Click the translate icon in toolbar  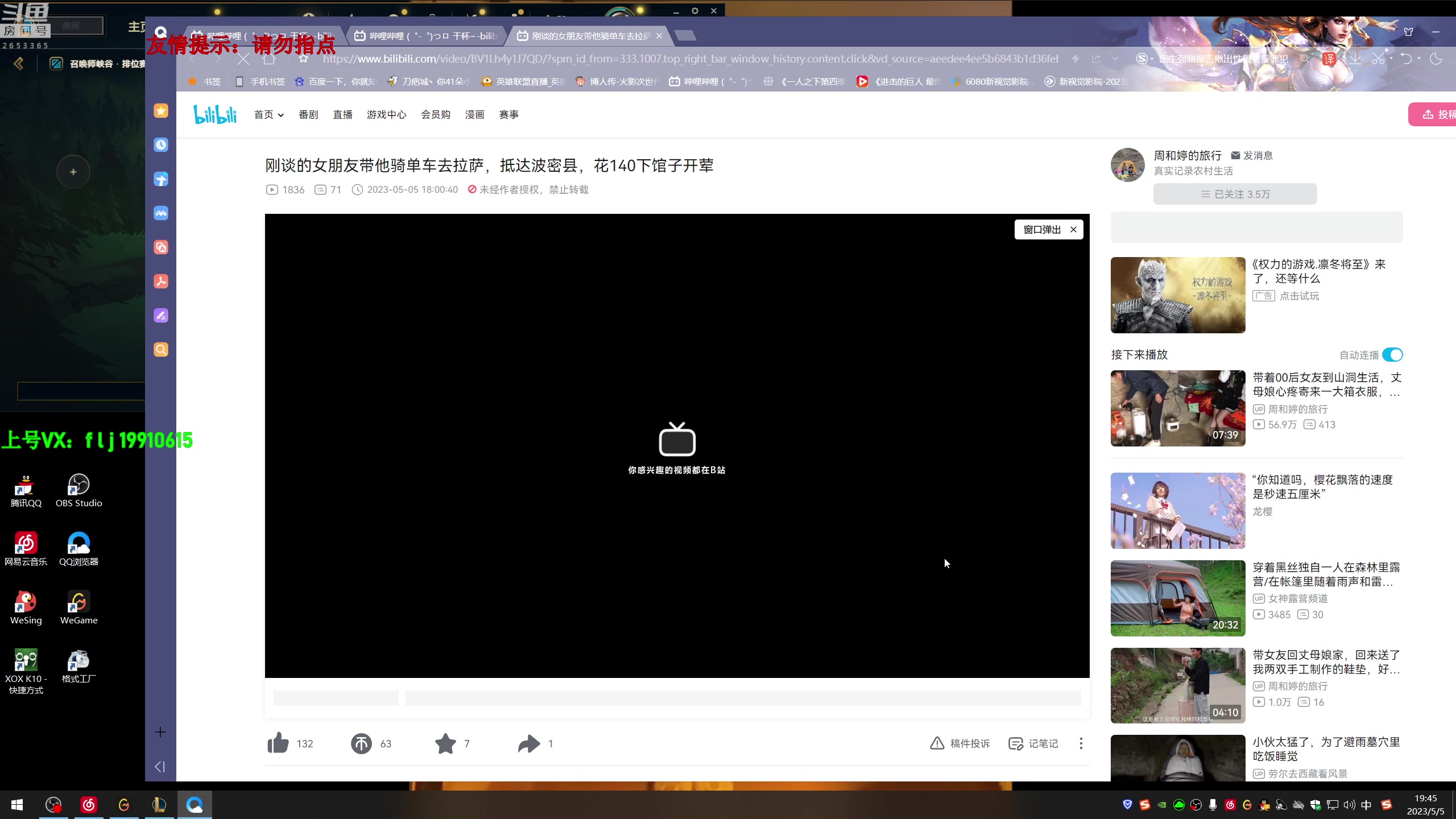(1329, 59)
